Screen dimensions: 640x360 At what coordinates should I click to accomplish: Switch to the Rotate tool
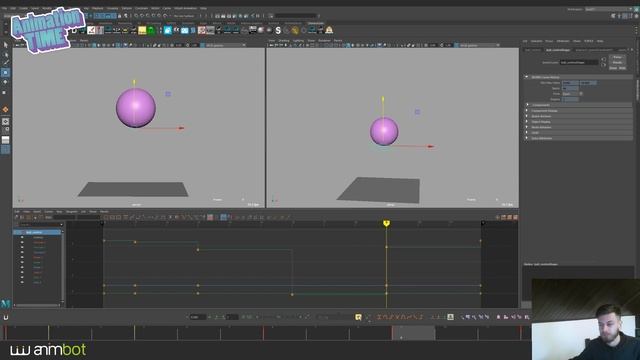[5, 82]
